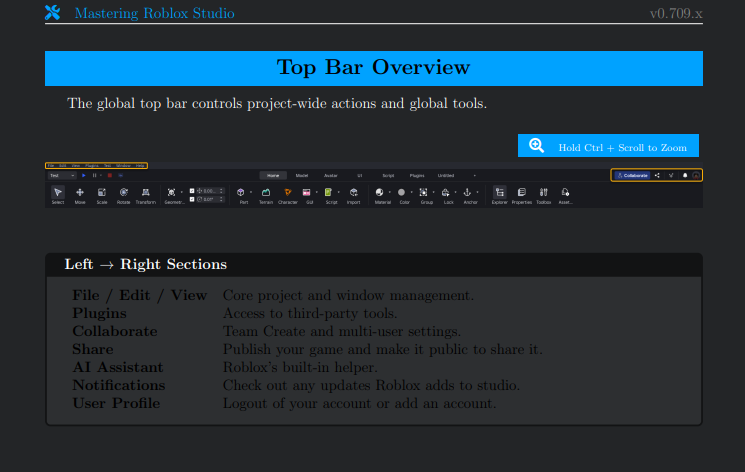Click the GUI icon
This screenshot has width=745, height=472.
point(306,192)
